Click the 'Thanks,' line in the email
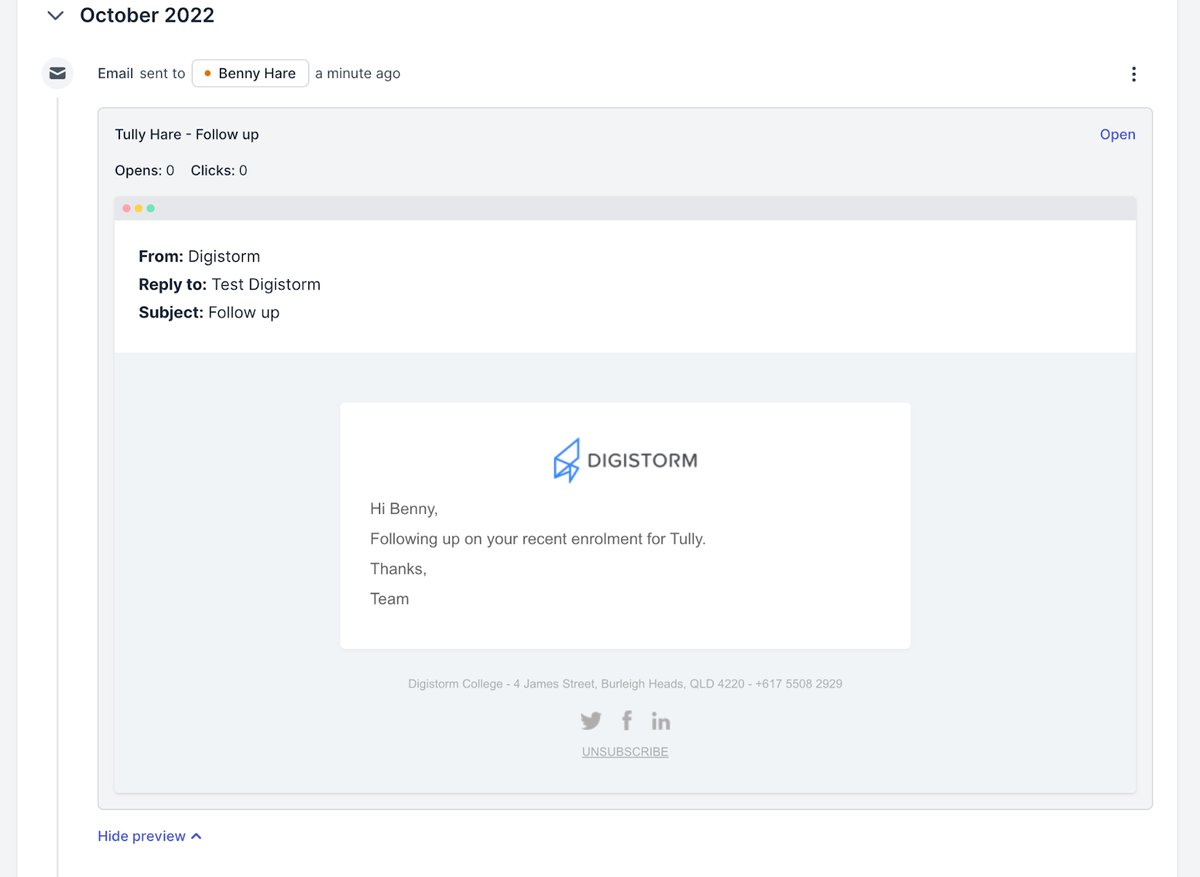 tap(398, 569)
